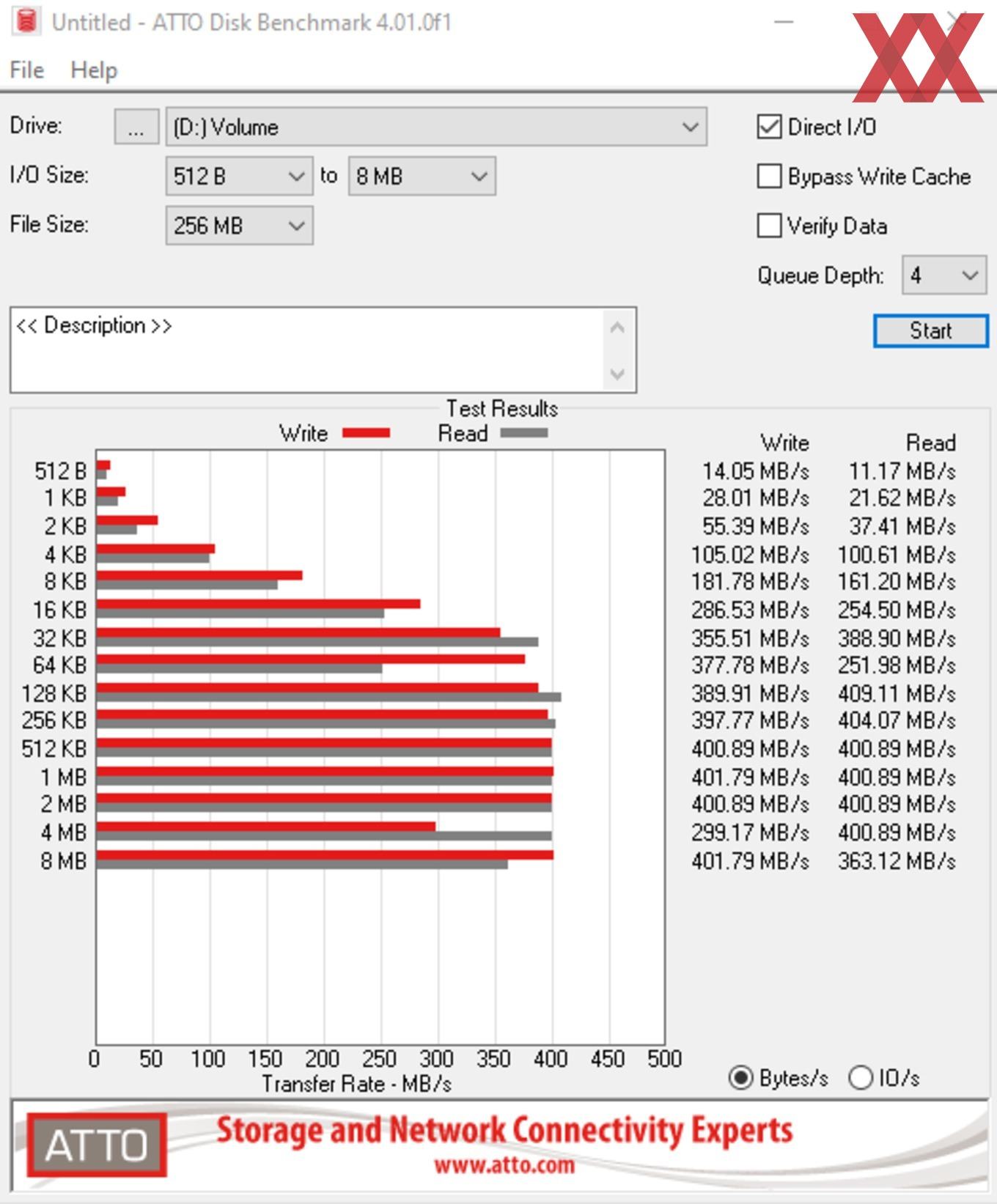The width and height of the screenshot is (997, 1204).
Task: Click the 64 KB read result 251.98 MB/s
Action: click(897, 665)
